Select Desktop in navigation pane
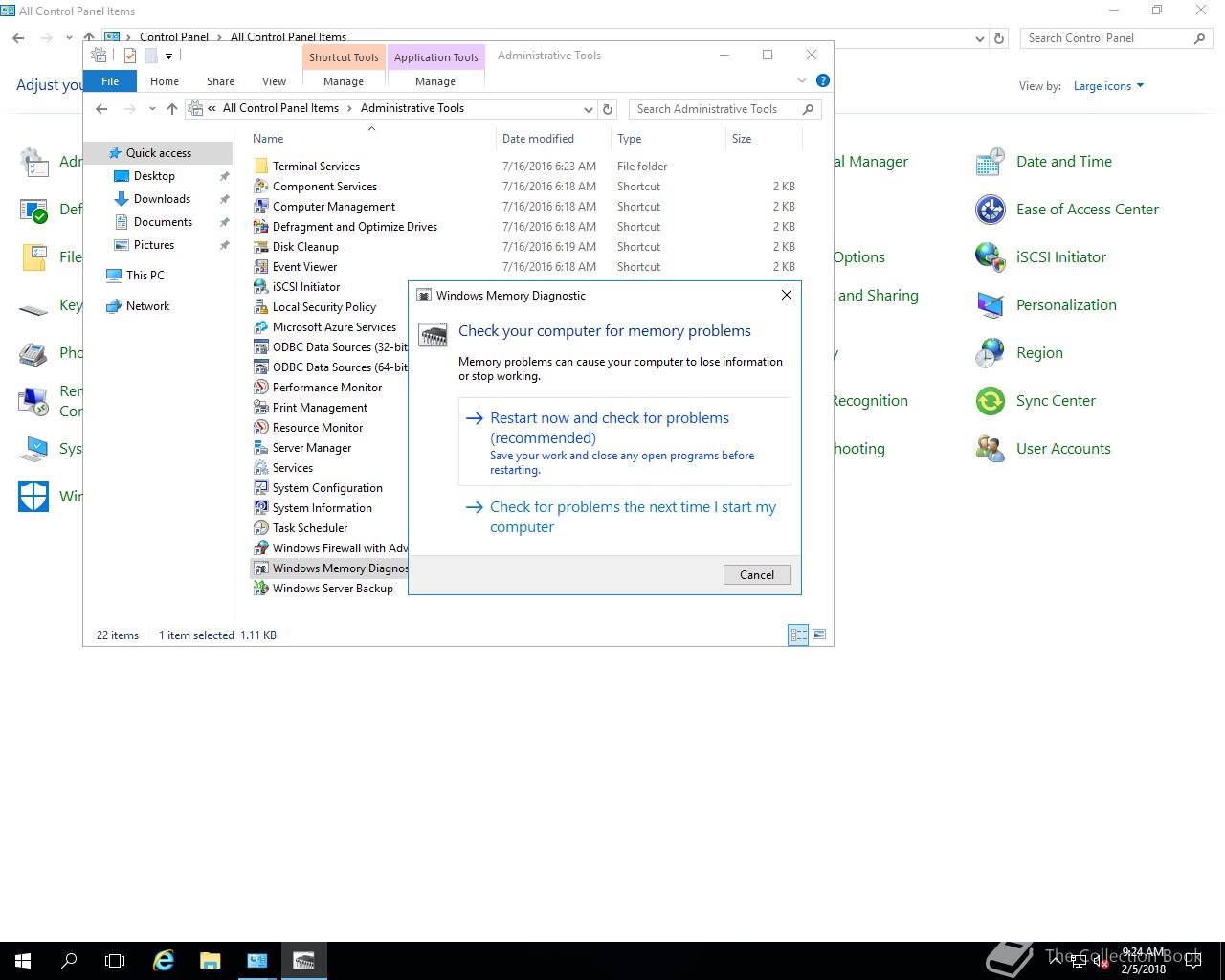The image size is (1225, 980). 154,176
